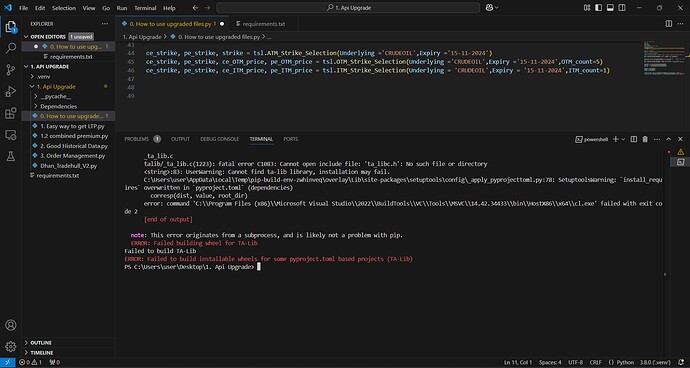Viewport: 690px width, 368px height.
Task: Open the Terminal menu
Action: coord(145,8)
